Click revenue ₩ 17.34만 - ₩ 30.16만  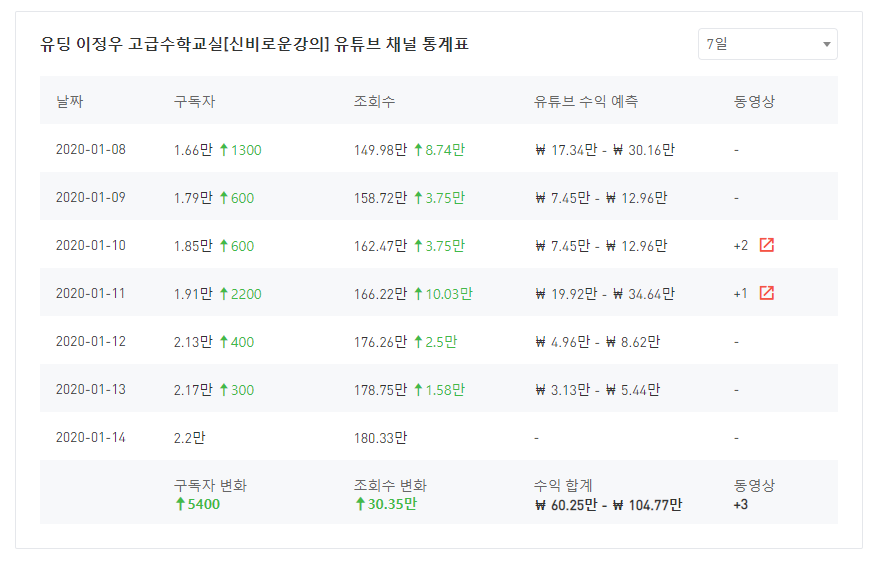tap(605, 150)
